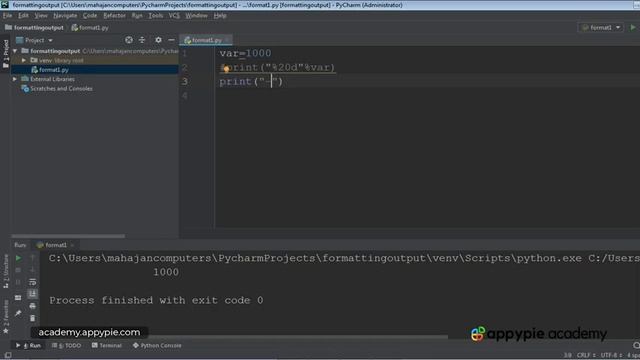
Task: Click the light bulb intention icon on line 2
Action: tap(226, 69)
